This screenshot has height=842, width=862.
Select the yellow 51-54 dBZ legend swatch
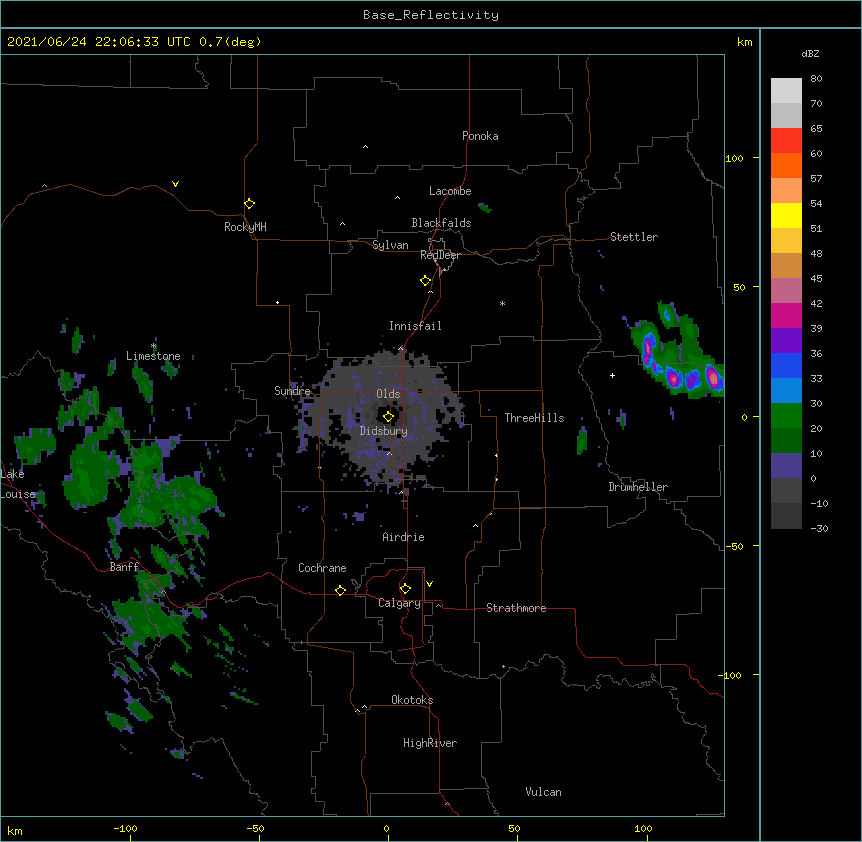786,215
